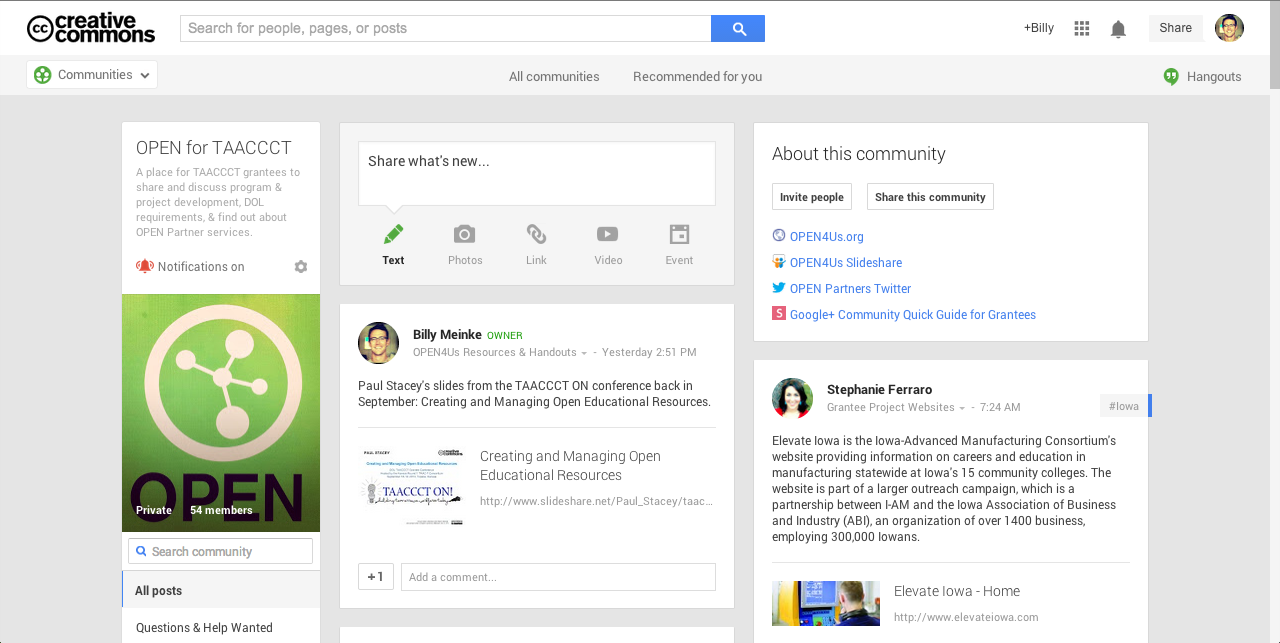Click the OPEN for TAACCCT title

214,148
